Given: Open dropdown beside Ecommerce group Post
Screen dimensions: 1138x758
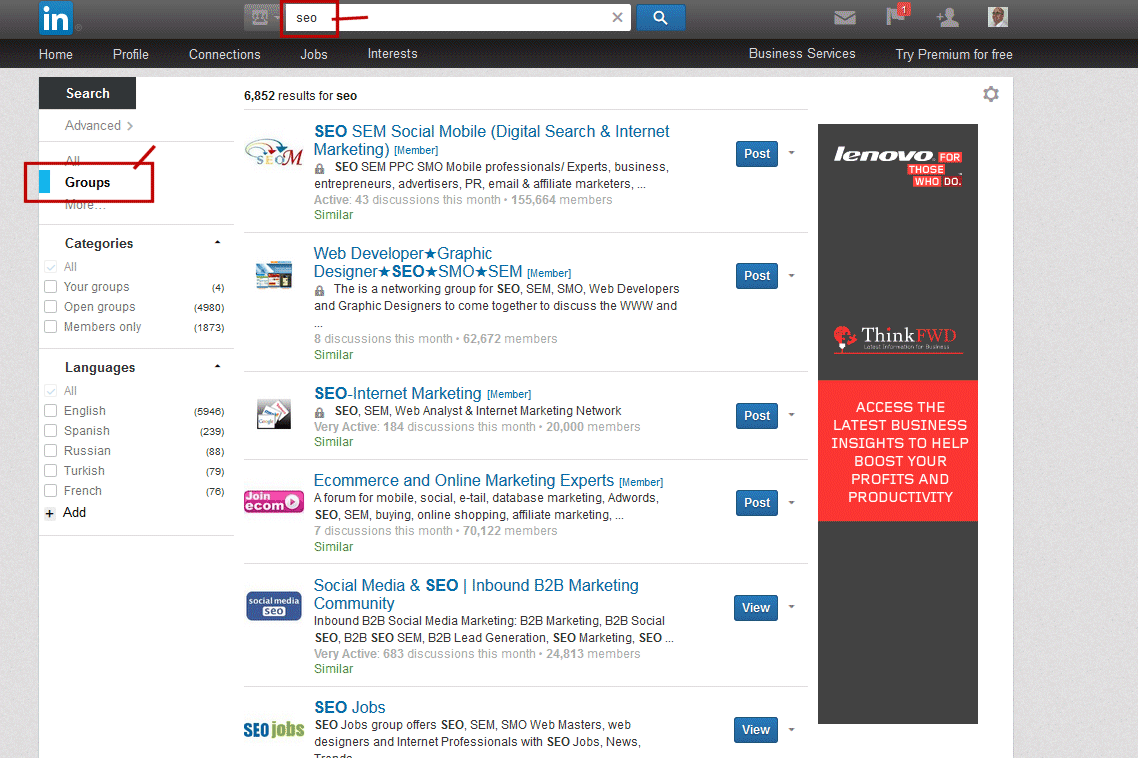Looking at the screenshot, I should click(792, 502).
